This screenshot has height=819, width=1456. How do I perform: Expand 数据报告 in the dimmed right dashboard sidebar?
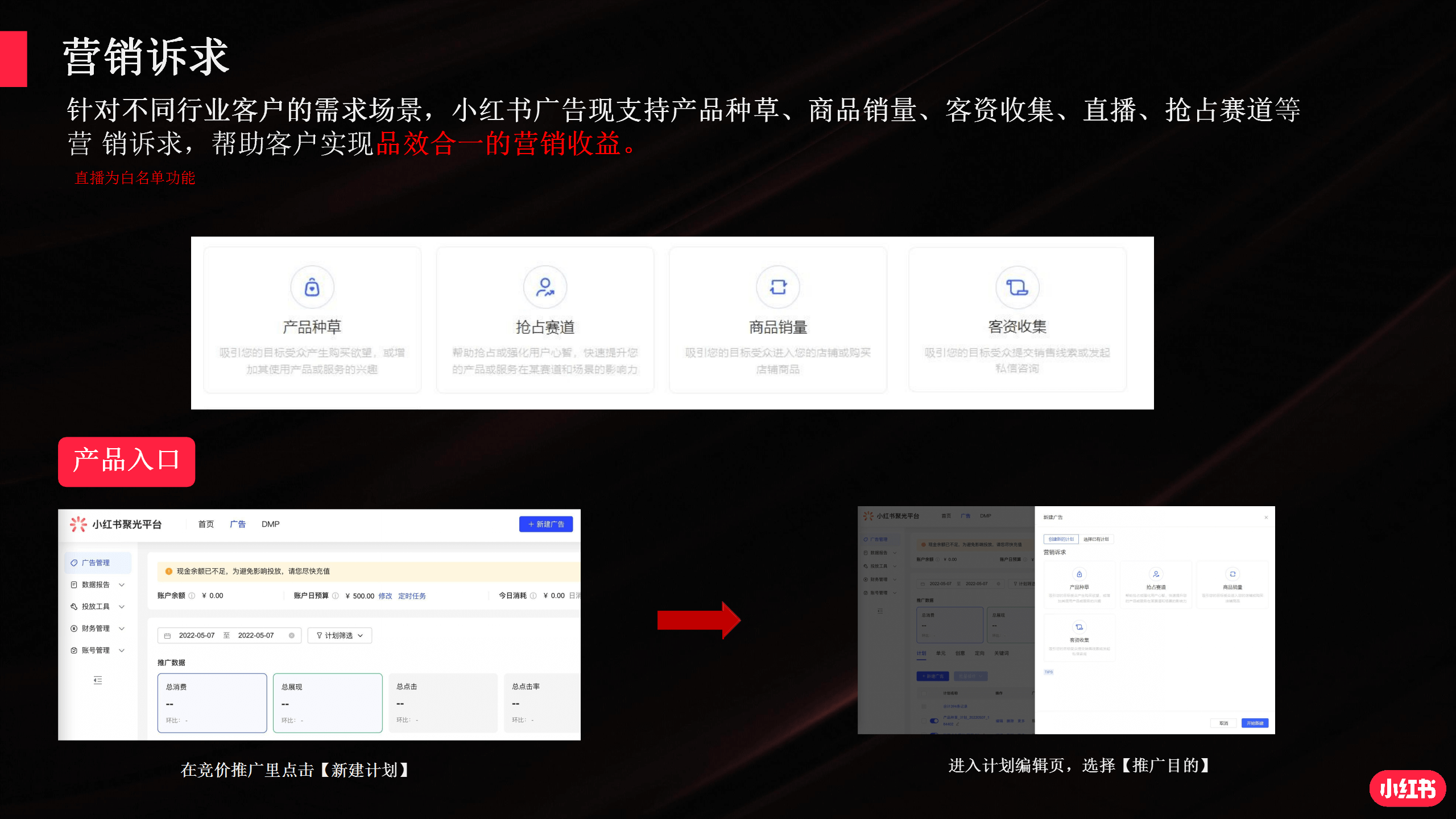(895, 553)
